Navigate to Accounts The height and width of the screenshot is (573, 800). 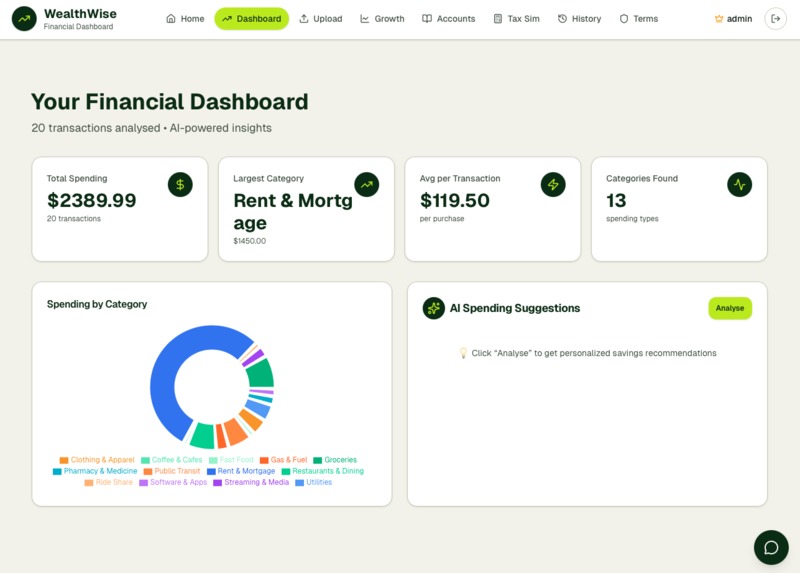(448, 19)
